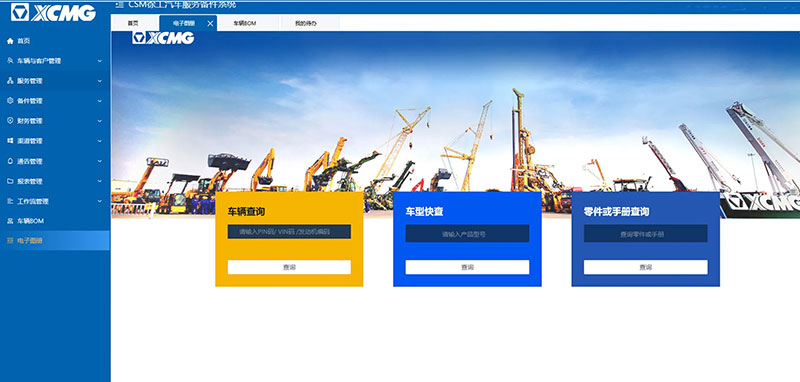Expand the 服务管理 submenu chevron
The image size is (800, 382).
(x=99, y=81)
